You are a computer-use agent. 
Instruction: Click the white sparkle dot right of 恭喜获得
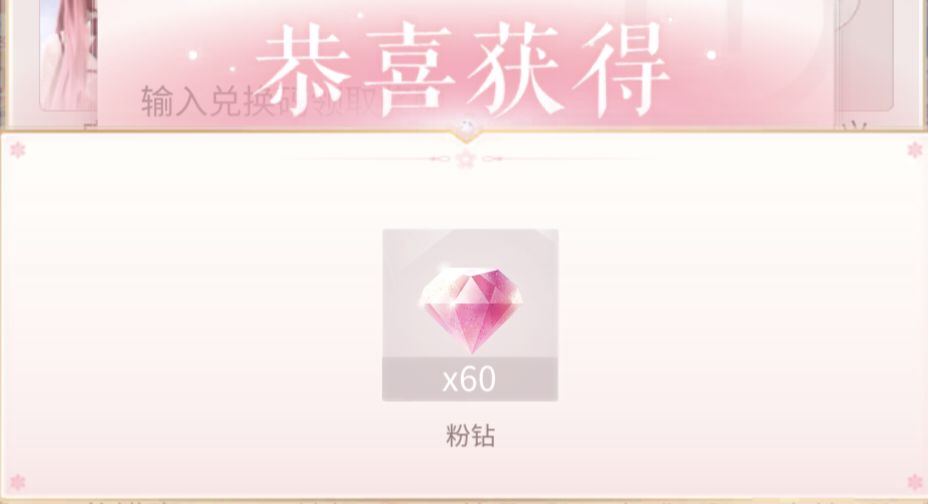pos(711,56)
